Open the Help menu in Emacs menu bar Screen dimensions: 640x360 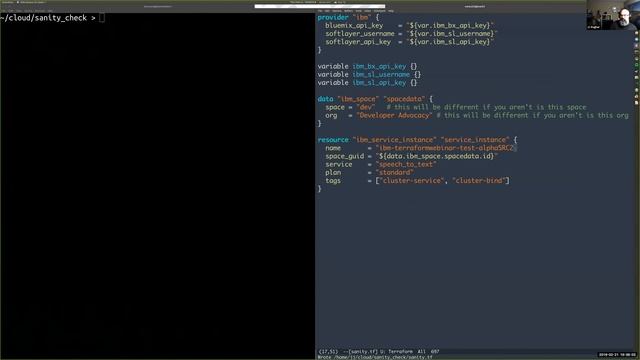click(391, 11)
